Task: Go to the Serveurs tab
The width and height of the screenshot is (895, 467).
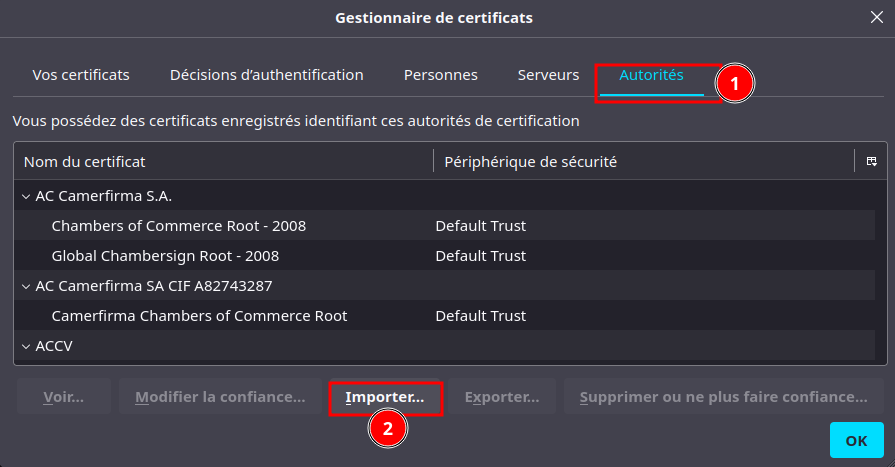Action: [x=548, y=75]
